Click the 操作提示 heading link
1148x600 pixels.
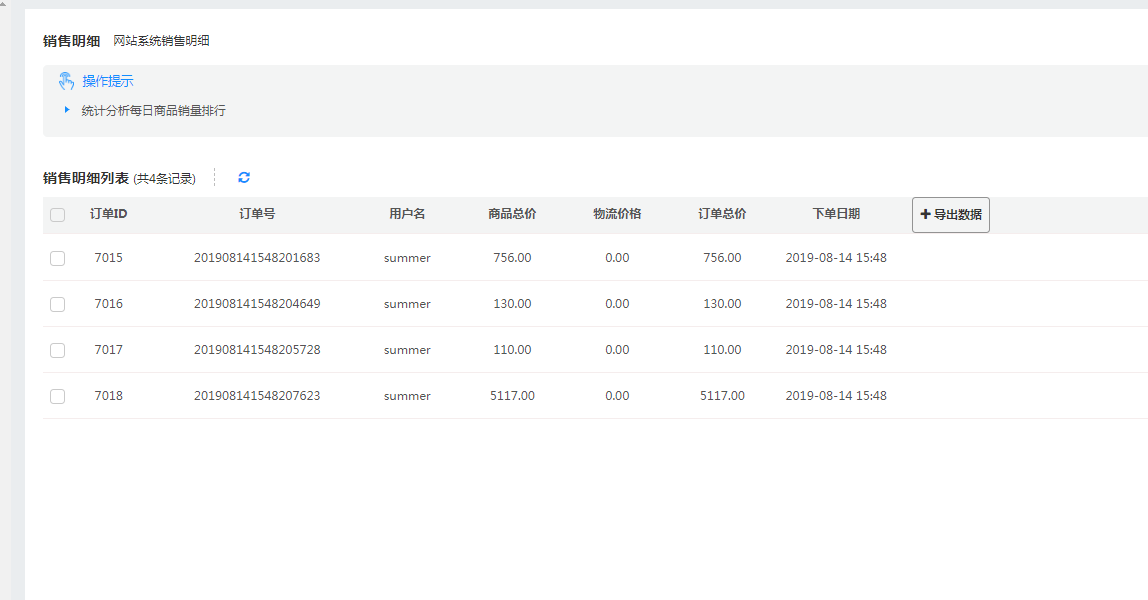108,81
